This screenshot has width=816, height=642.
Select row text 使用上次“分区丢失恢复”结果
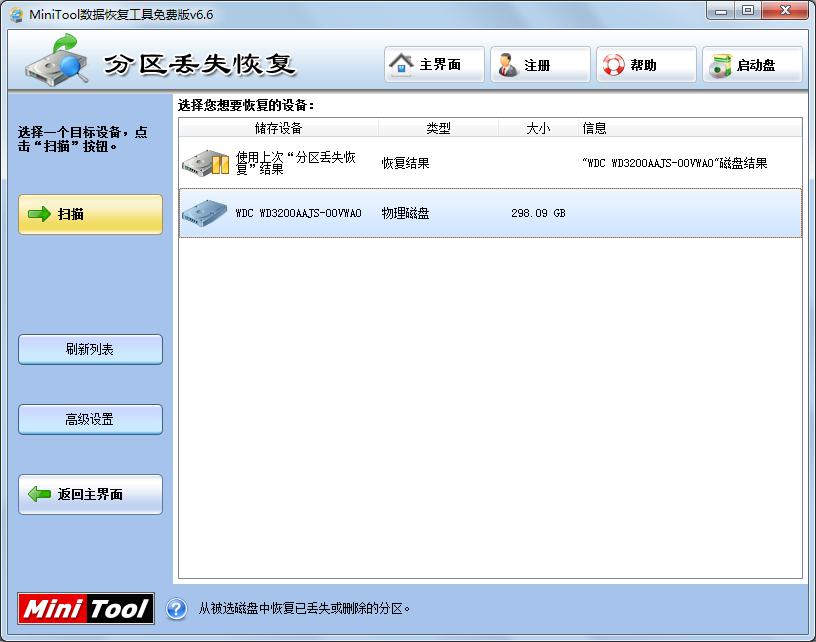(296, 163)
